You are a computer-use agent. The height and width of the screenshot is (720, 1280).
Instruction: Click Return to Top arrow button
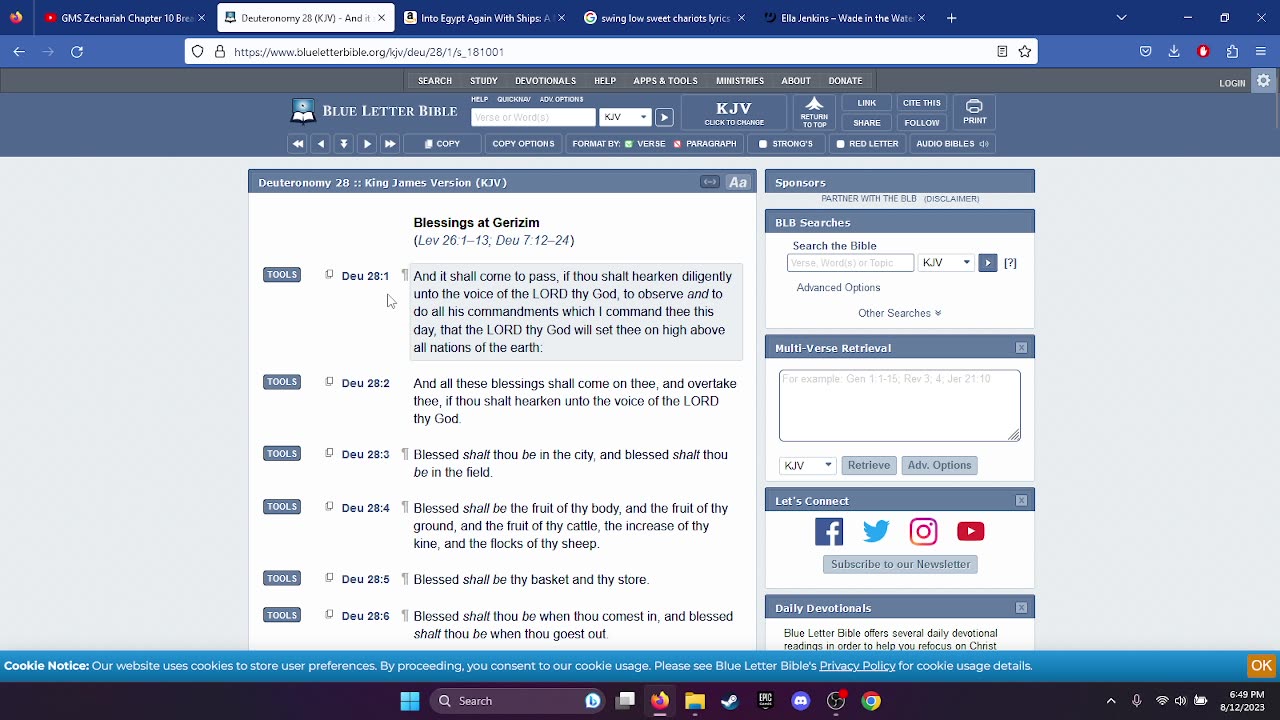[x=814, y=113]
